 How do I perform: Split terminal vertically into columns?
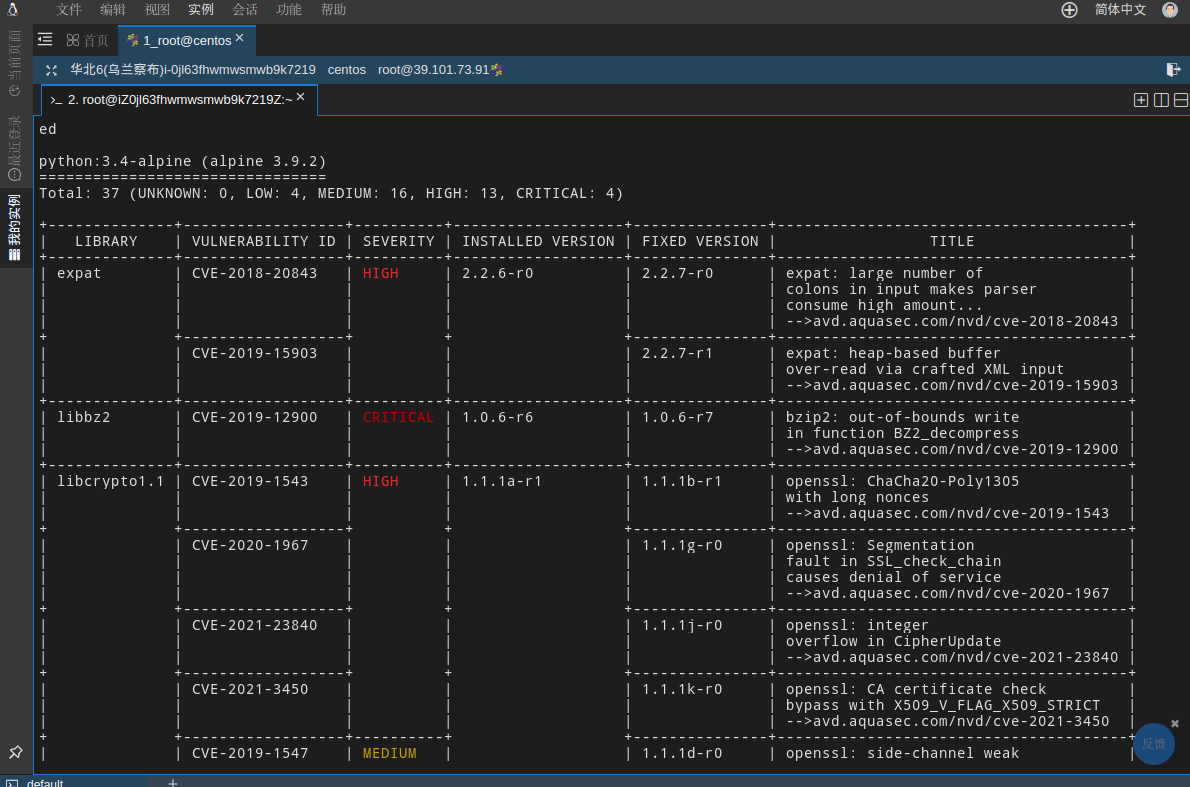[x=1161, y=100]
